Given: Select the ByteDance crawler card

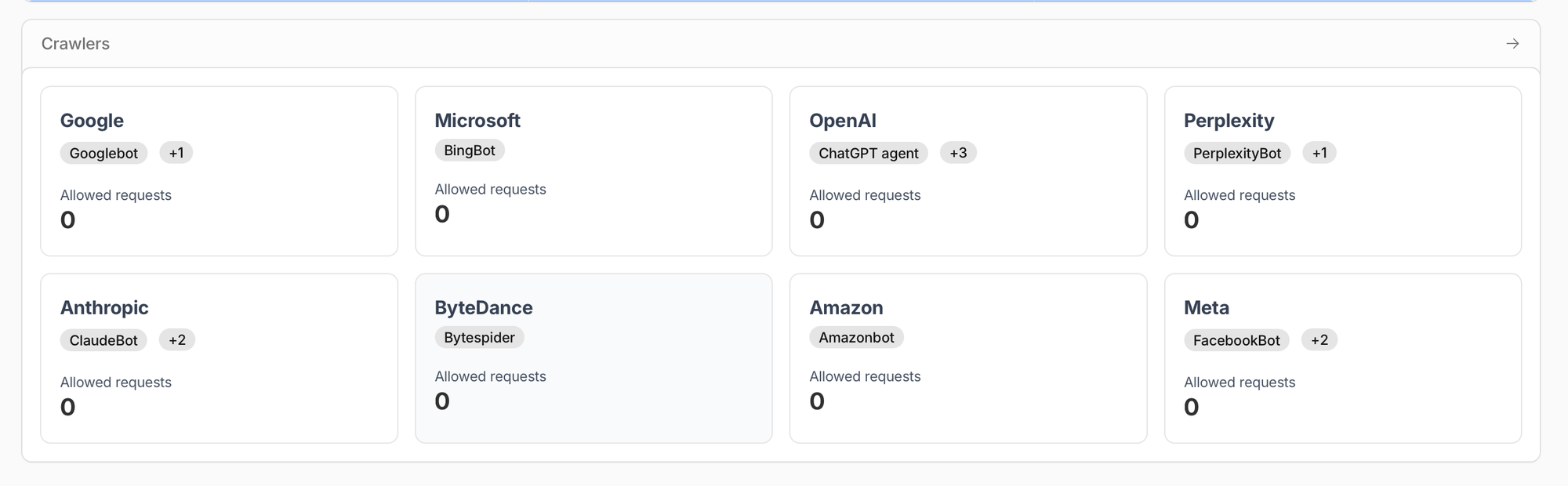Looking at the screenshot, I should [x=593, y=357].
